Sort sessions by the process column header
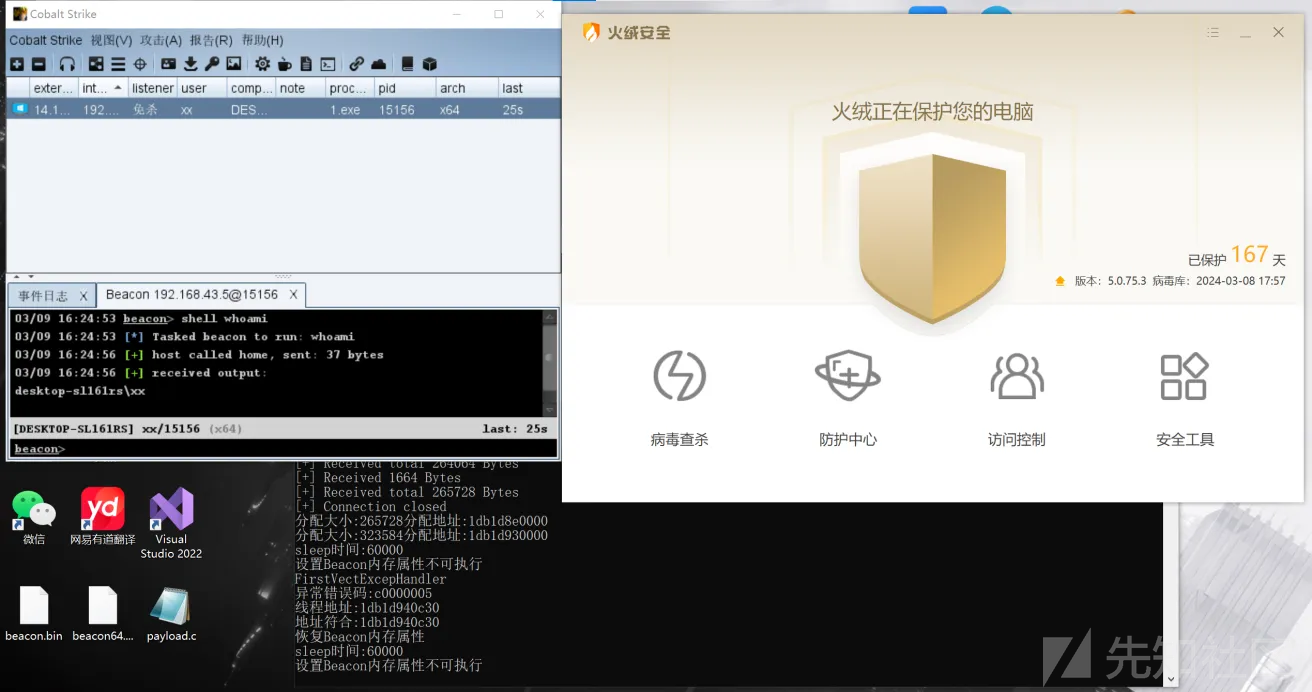Image resolution: width=1312 pixels, height=692 pixels. coord(349,88)
